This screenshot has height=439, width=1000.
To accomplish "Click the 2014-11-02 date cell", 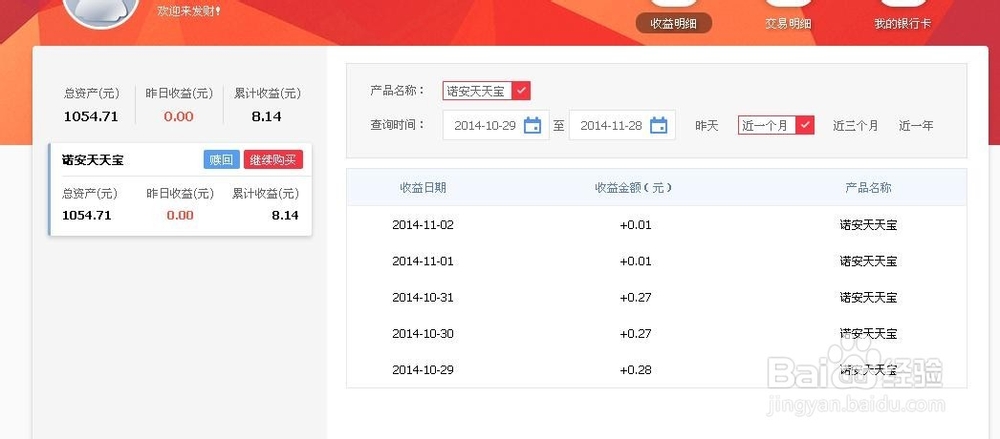I will pyautogui.click(x=423, y=225).
